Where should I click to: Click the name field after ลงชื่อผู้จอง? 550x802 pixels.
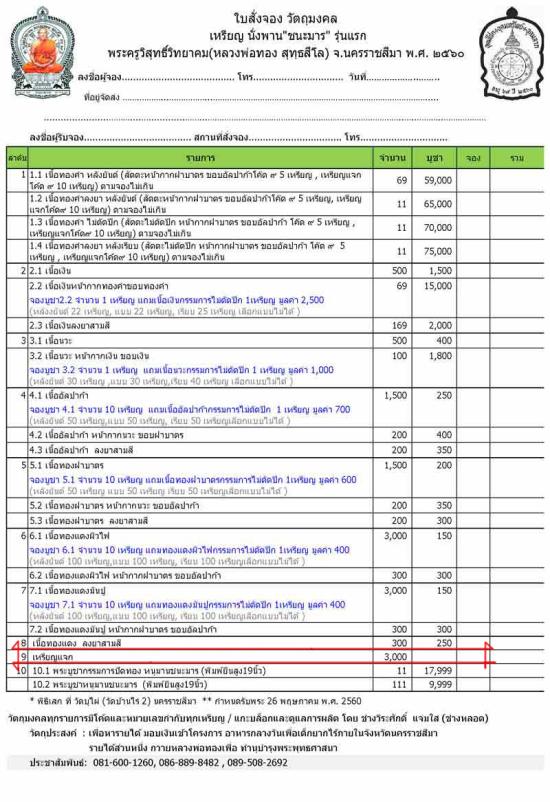pos(178,78)
